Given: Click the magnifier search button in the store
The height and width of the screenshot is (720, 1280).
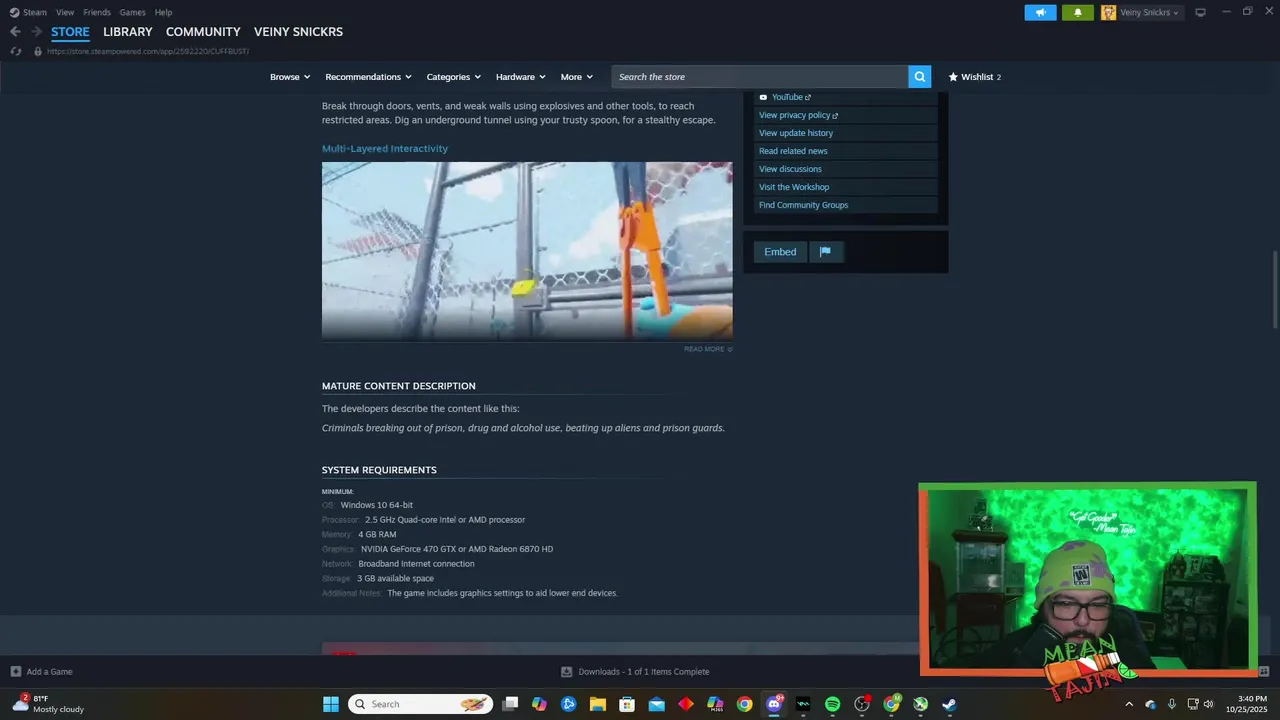Looking at the screenshot, I should (920, 77).
